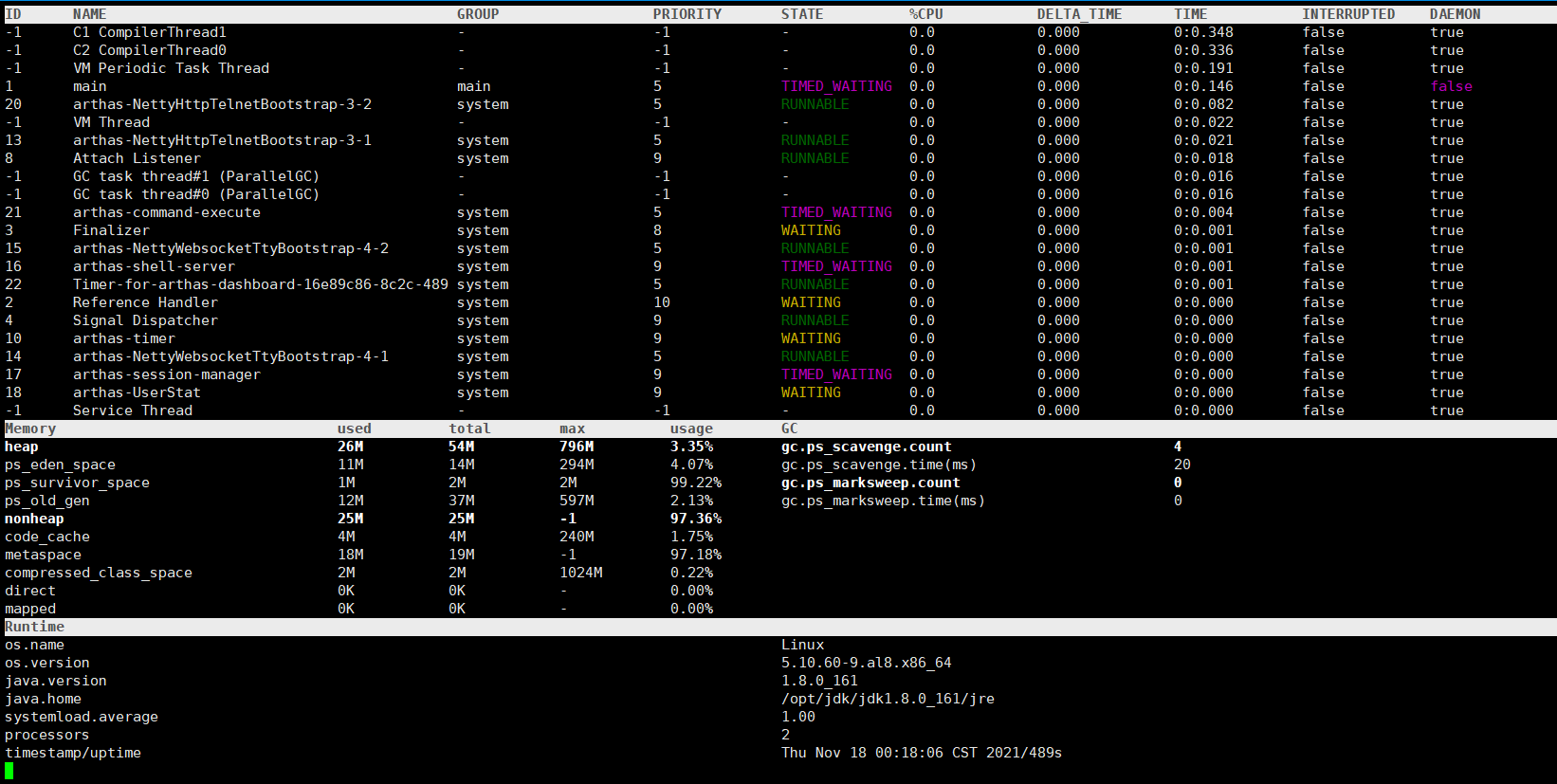
Task: Select gc.ps_scavenge.count label
Action: pos(867,447)
